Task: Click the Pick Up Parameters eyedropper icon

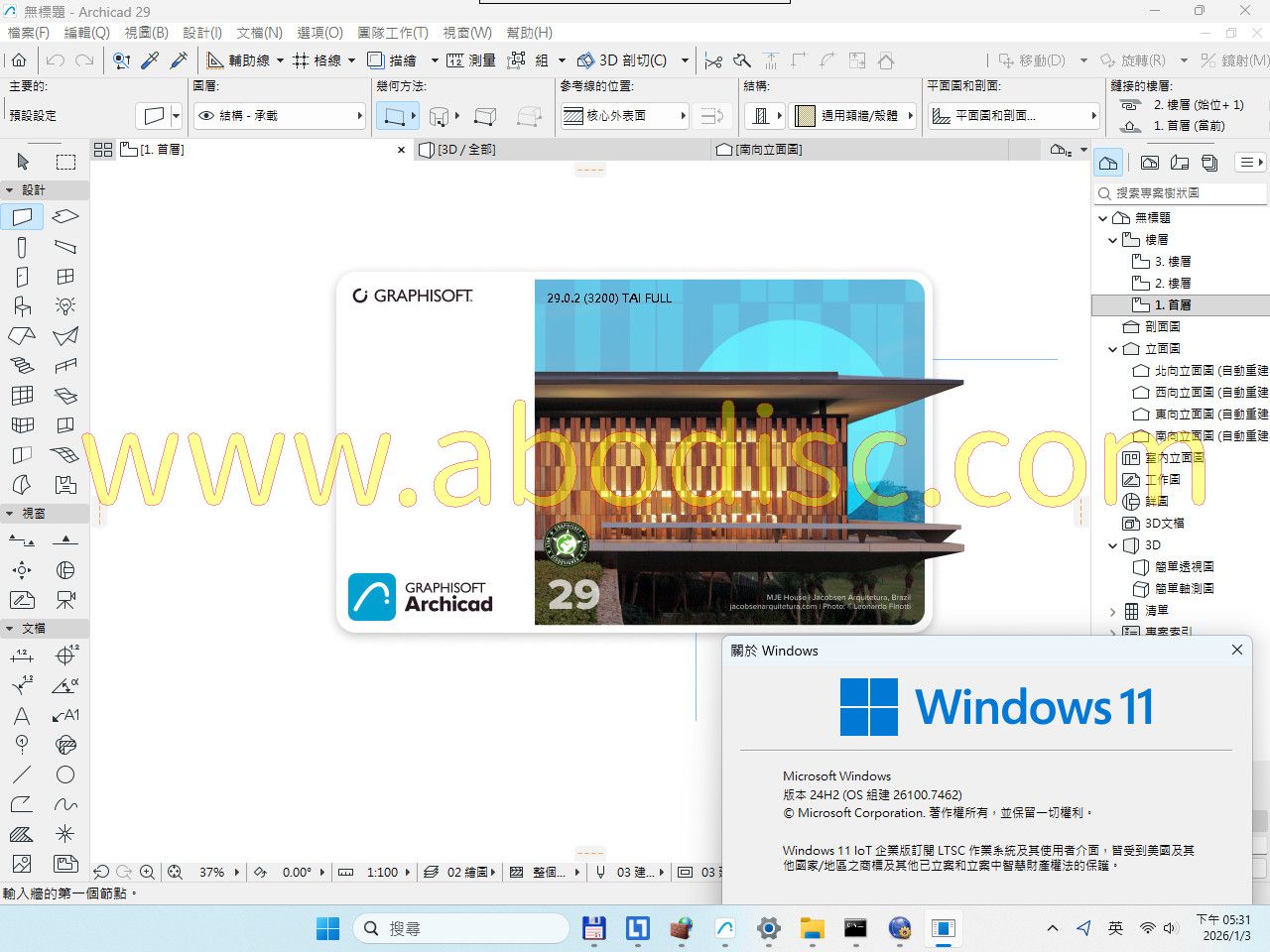Action: 151,60
